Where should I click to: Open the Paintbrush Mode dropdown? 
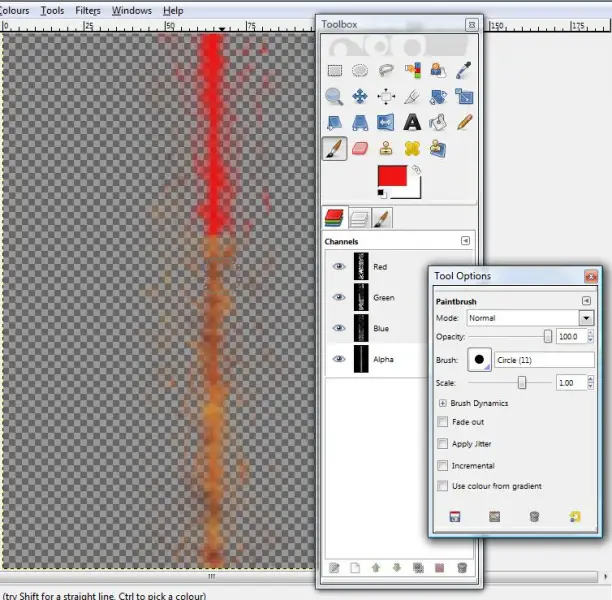tap(530, 318)
